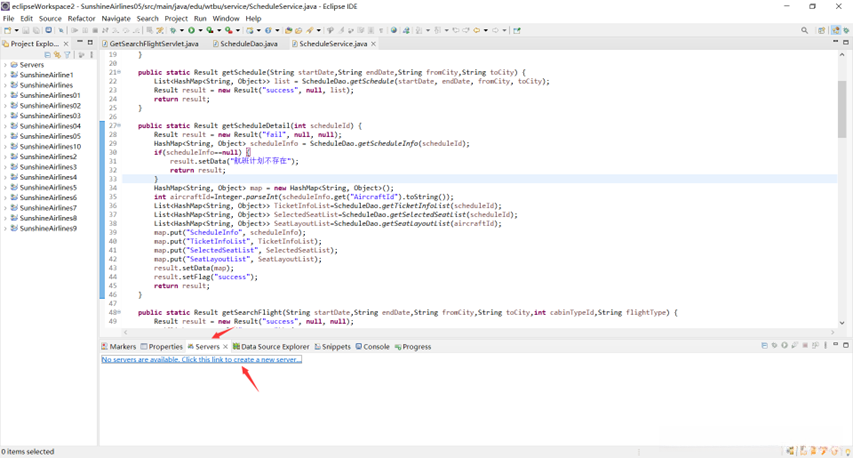
Task: Close the Project Explorer view
Action: point(66,44)
